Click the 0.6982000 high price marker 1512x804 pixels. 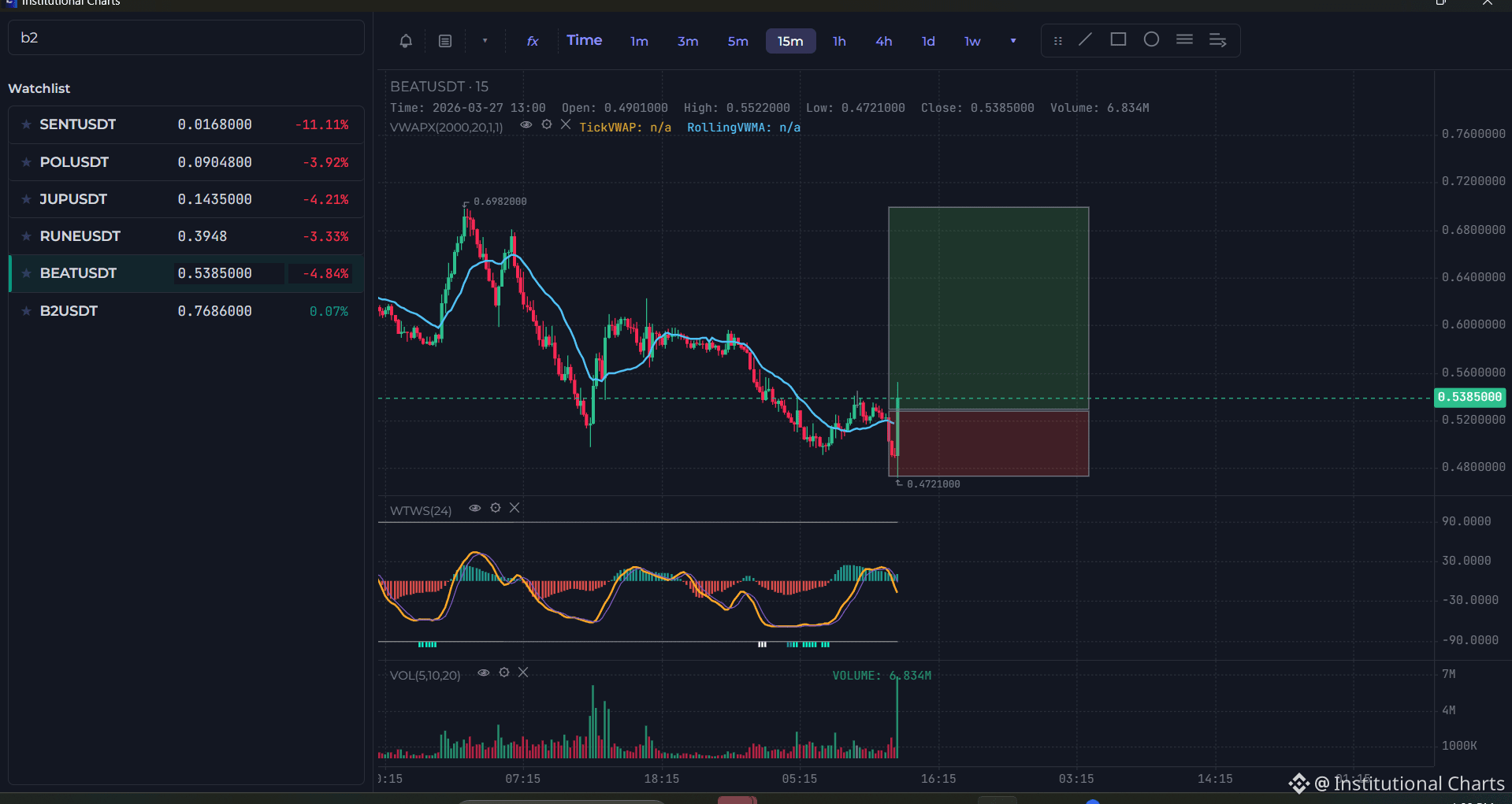pos(500,202)
